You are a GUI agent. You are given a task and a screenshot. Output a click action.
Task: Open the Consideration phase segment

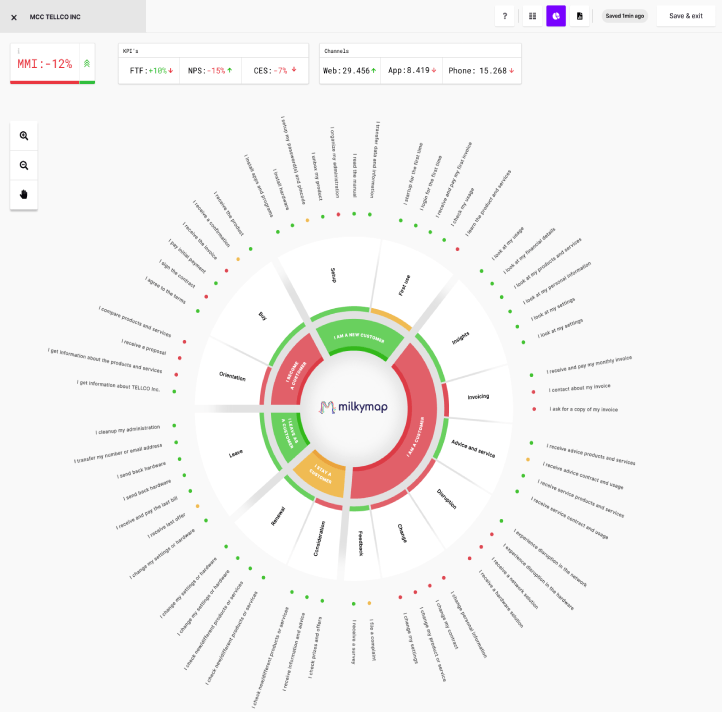click(319, 538)
